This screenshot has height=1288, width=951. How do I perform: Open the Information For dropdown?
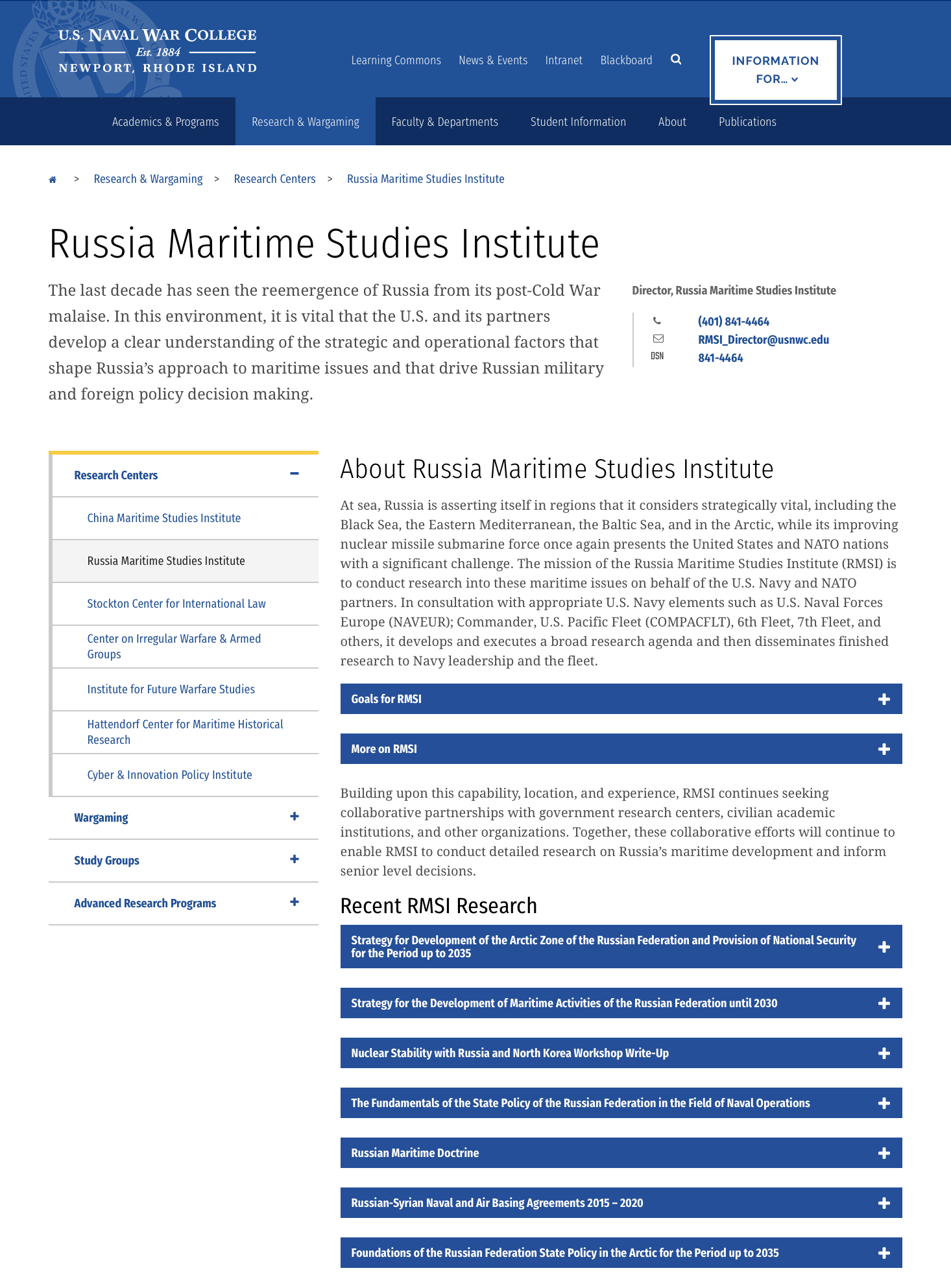point(776,70)
